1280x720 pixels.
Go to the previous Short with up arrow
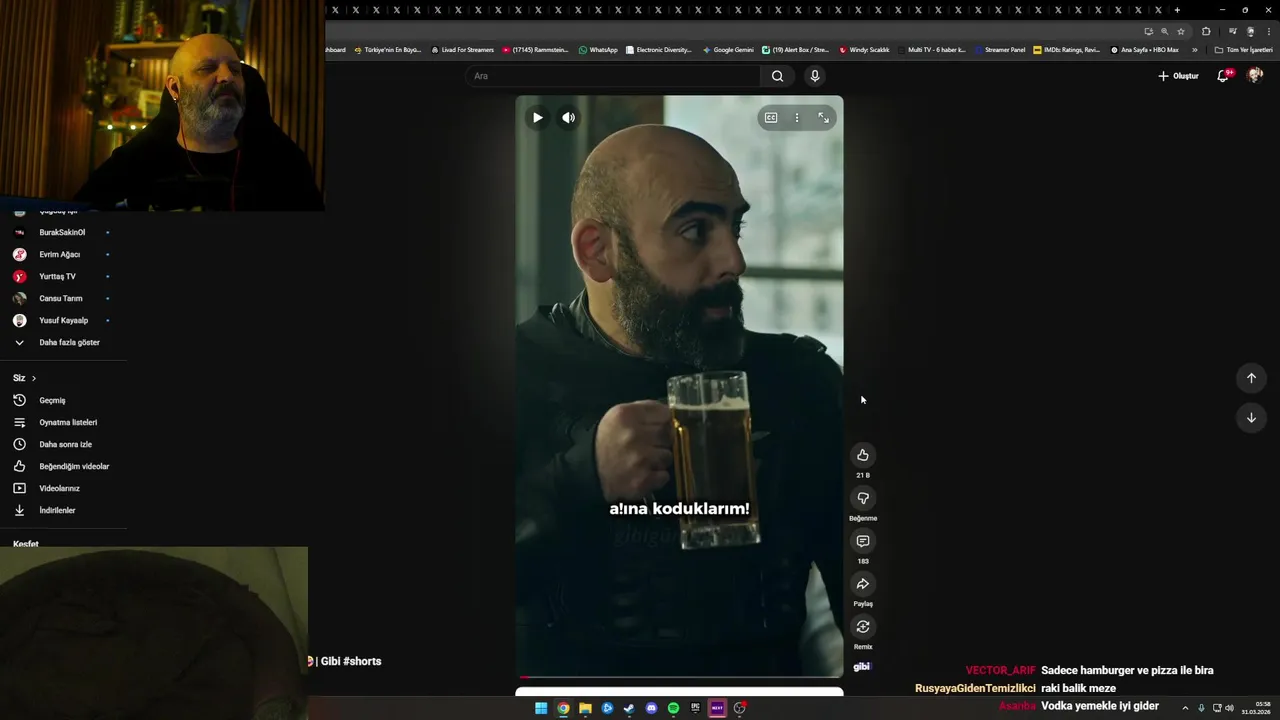point(1251,378)
